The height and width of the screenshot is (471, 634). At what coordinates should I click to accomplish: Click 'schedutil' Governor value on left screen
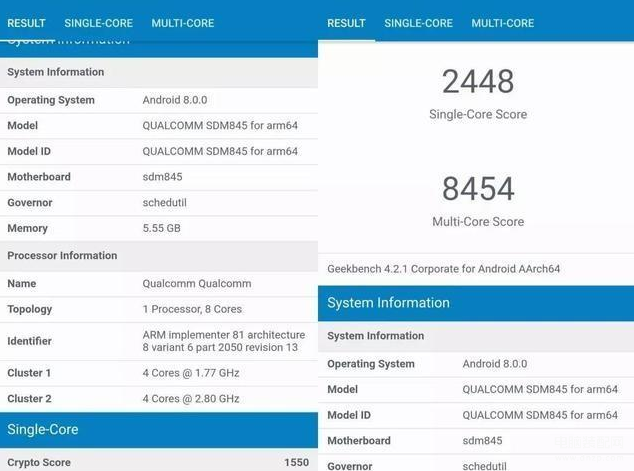click(x=165, y=203)
